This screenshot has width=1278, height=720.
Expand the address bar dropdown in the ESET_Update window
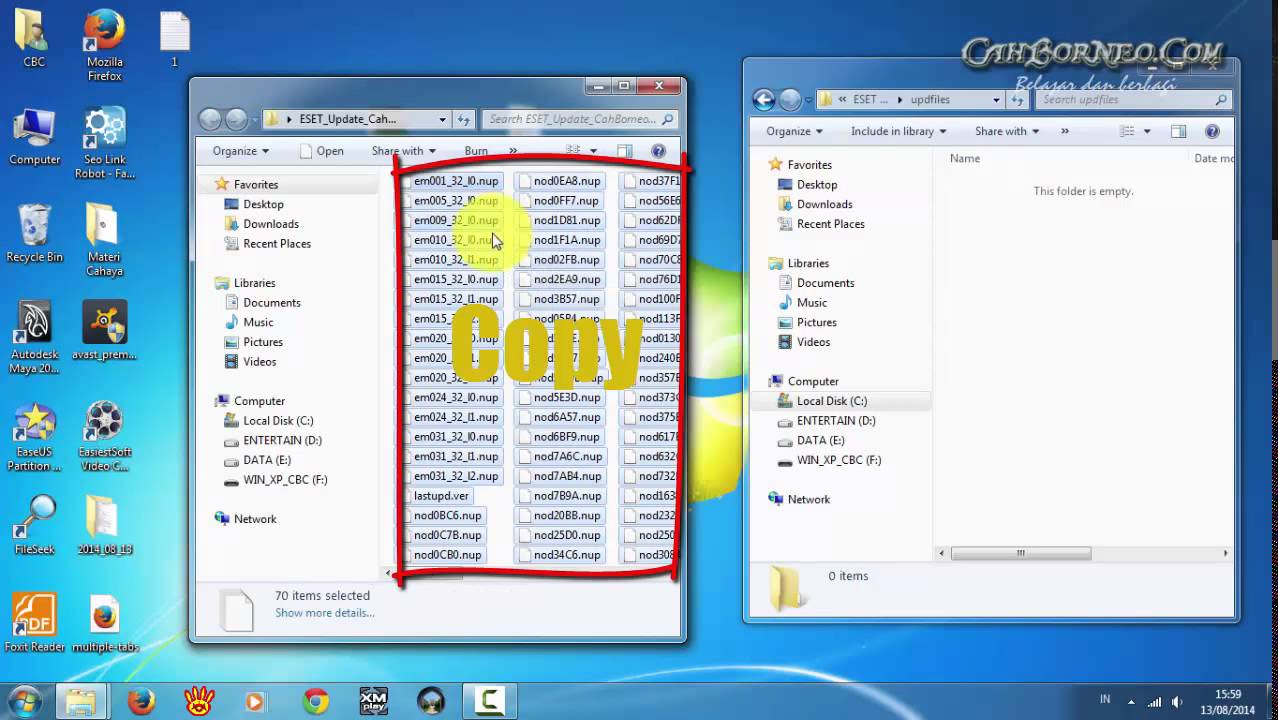pyautogui.click(x=442, y=119)
